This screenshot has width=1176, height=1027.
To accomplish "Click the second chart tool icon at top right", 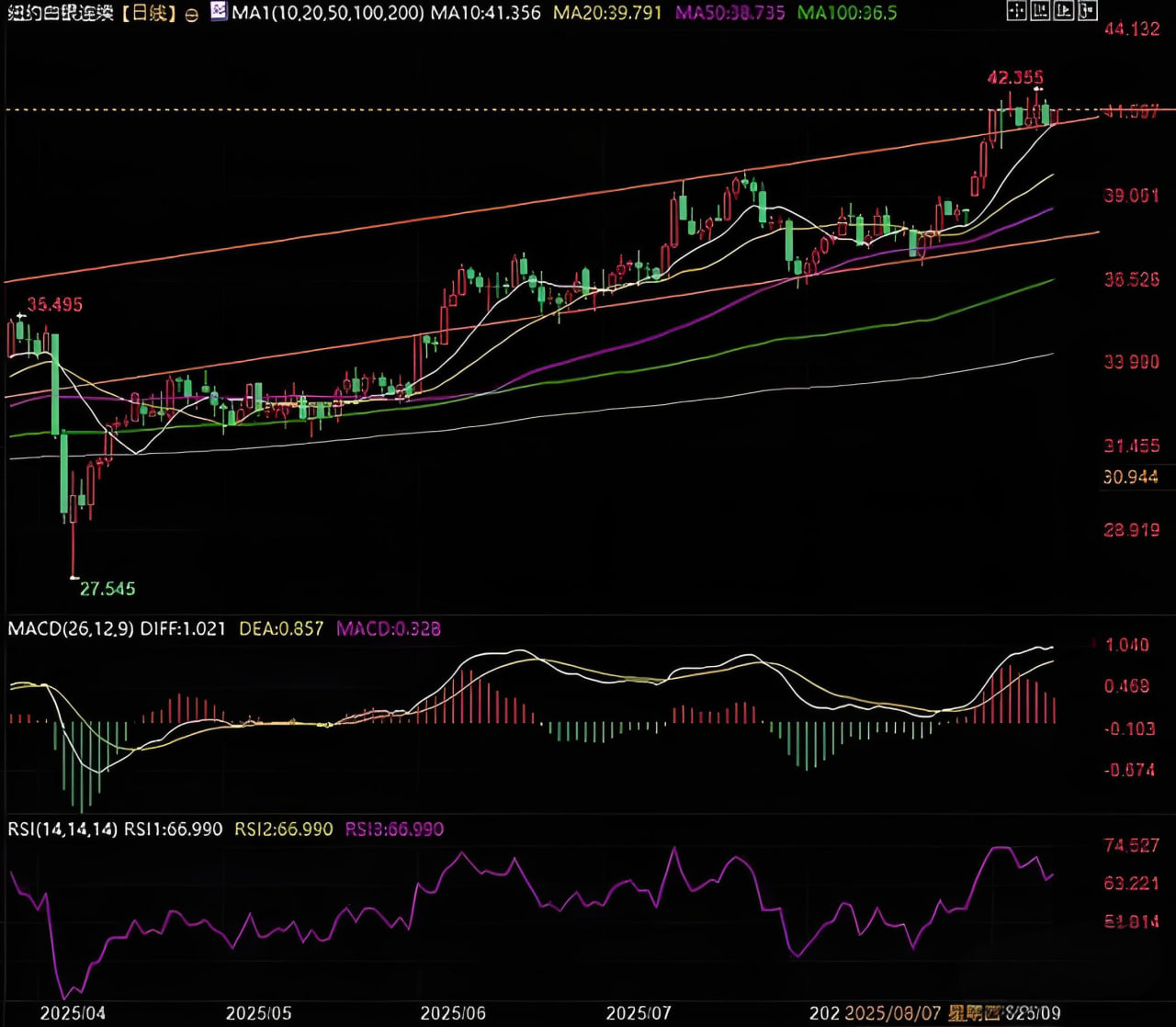I will pos(1040,12).
